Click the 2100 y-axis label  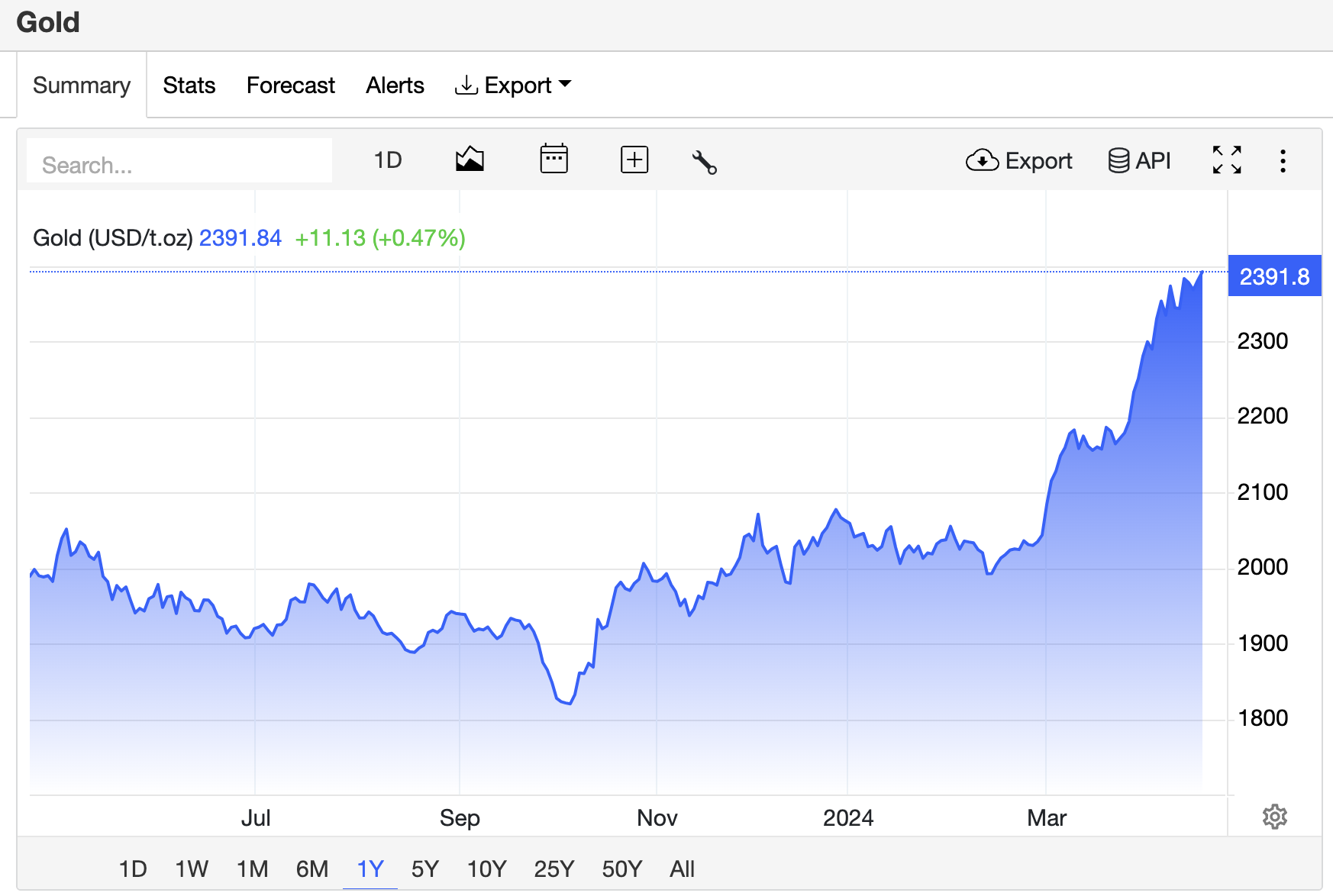point(1263,492)
